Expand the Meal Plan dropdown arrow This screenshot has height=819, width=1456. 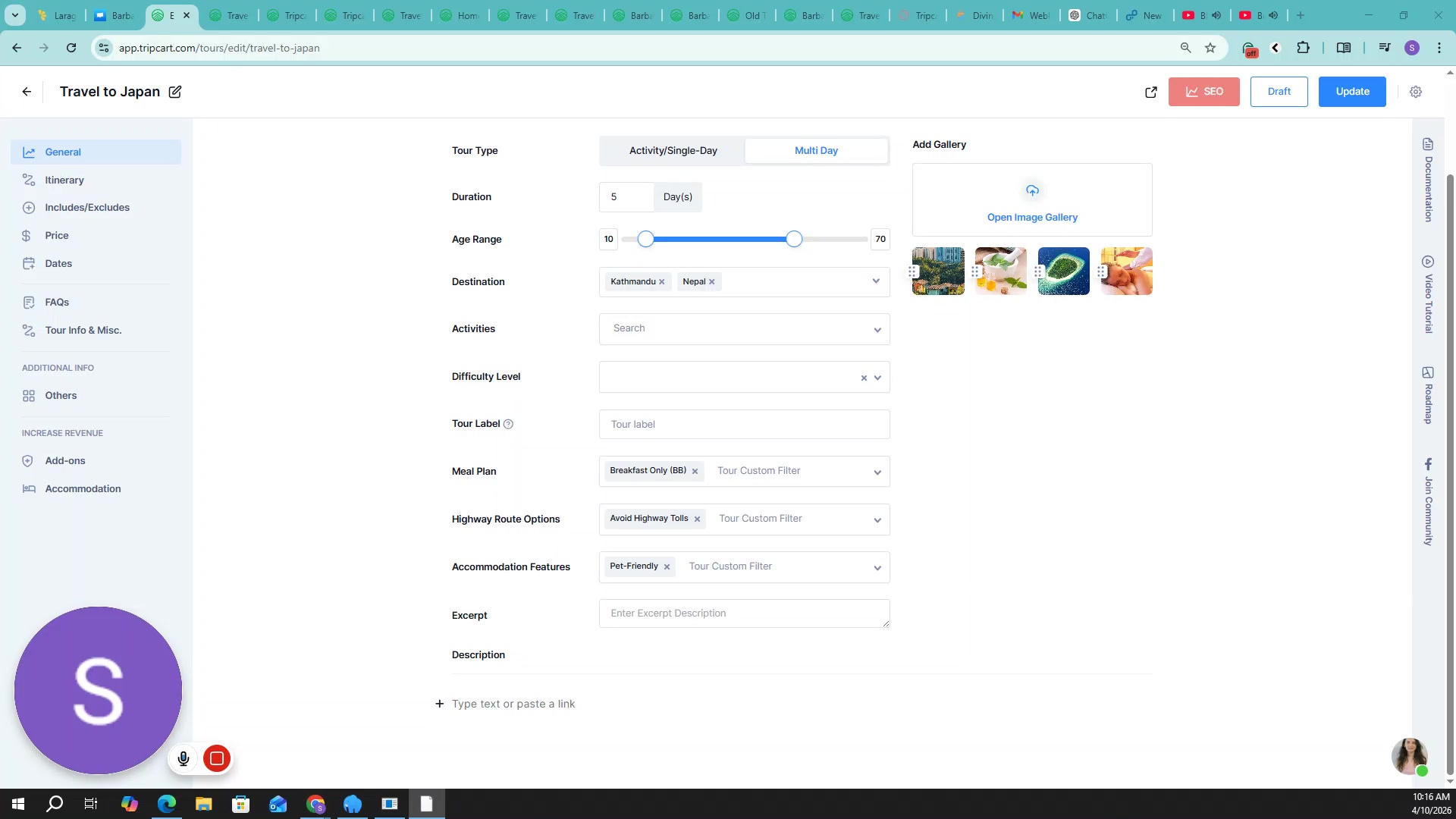[x=877, y=472]
